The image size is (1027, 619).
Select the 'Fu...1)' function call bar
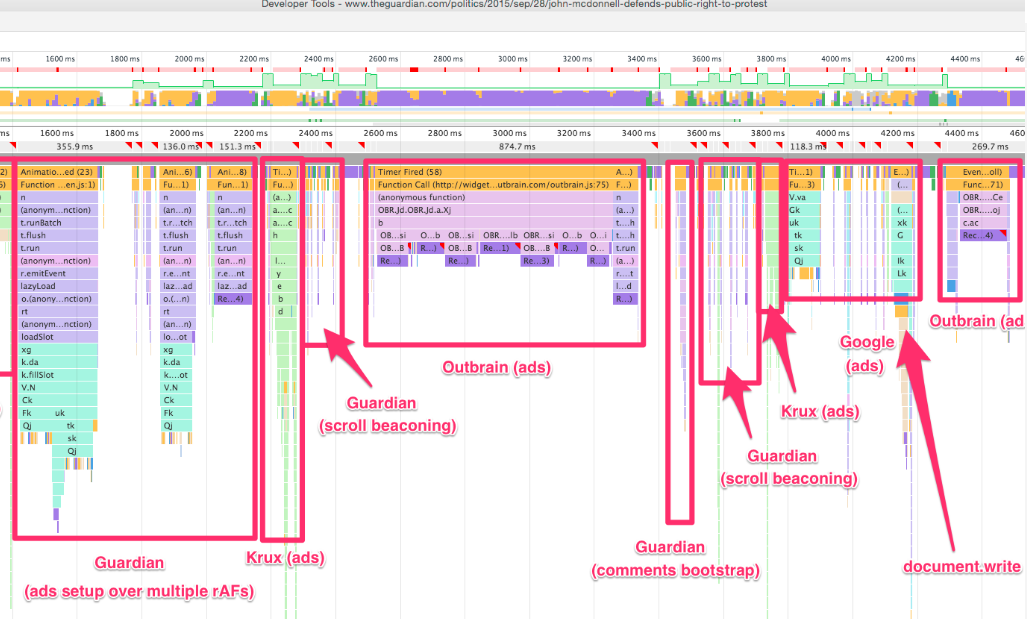[177, 185]
